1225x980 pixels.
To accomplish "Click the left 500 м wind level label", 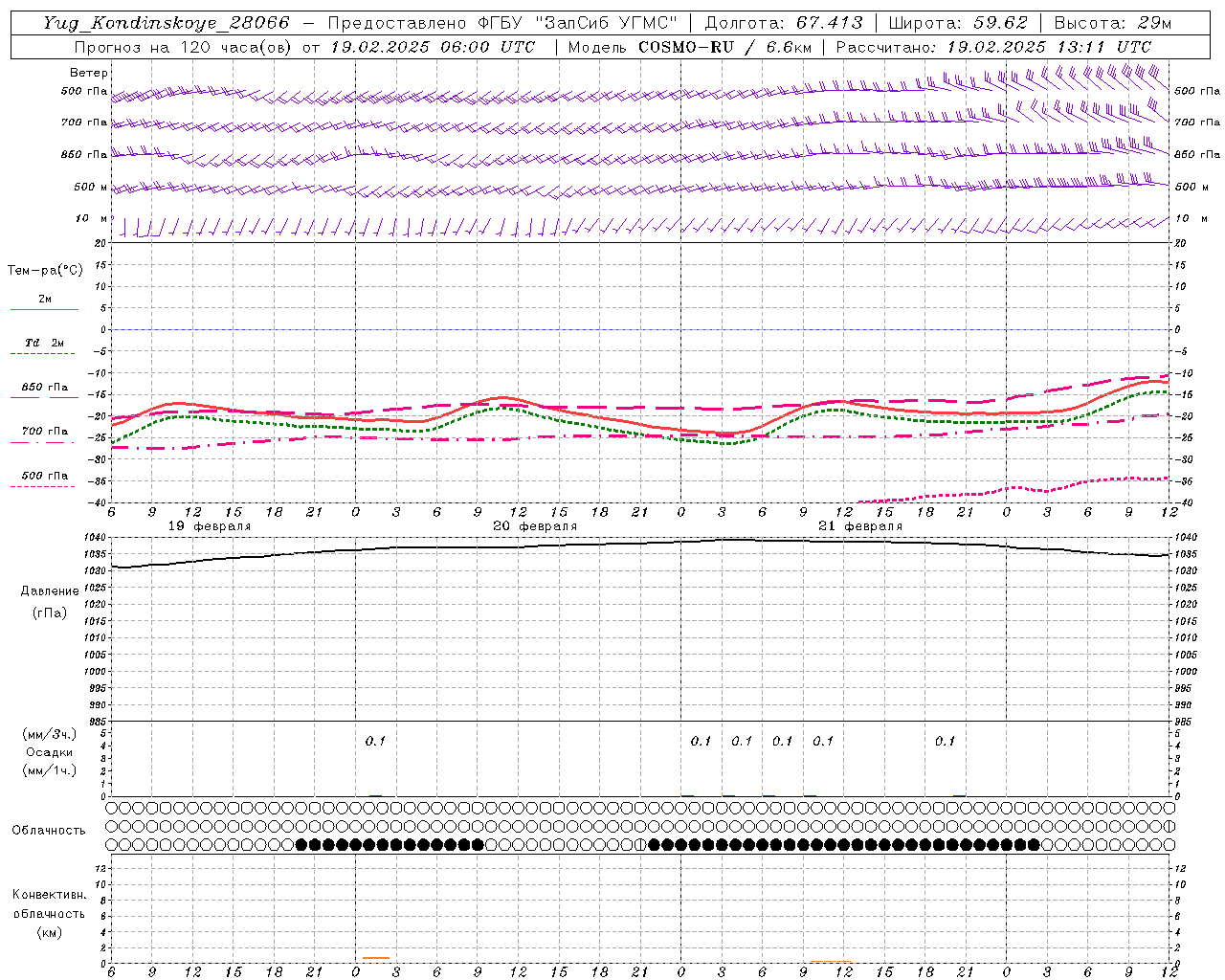I will pos(91,188).
